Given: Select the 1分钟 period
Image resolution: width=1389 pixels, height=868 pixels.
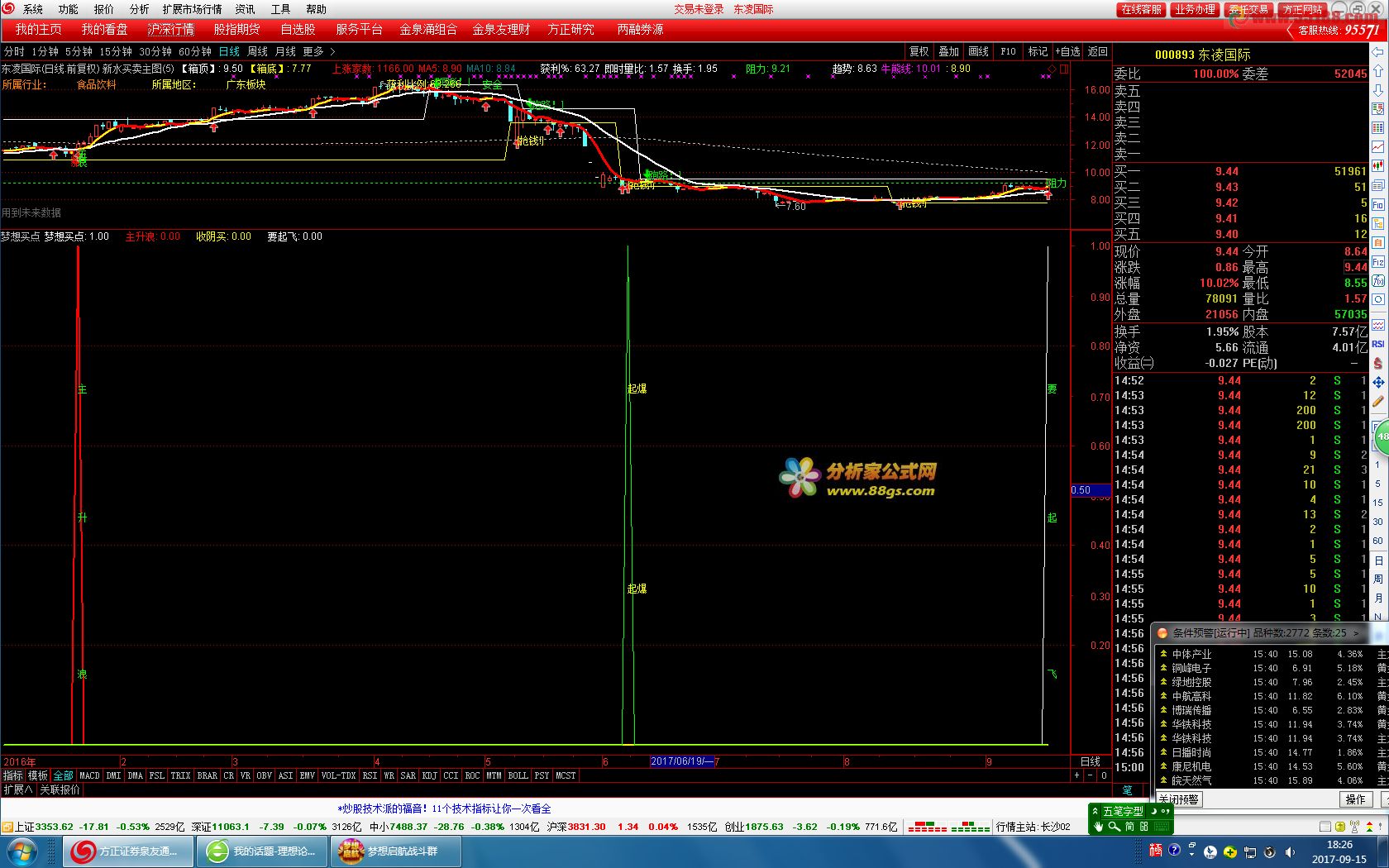Looking at the screenshot, I should (x=45, y=51).
